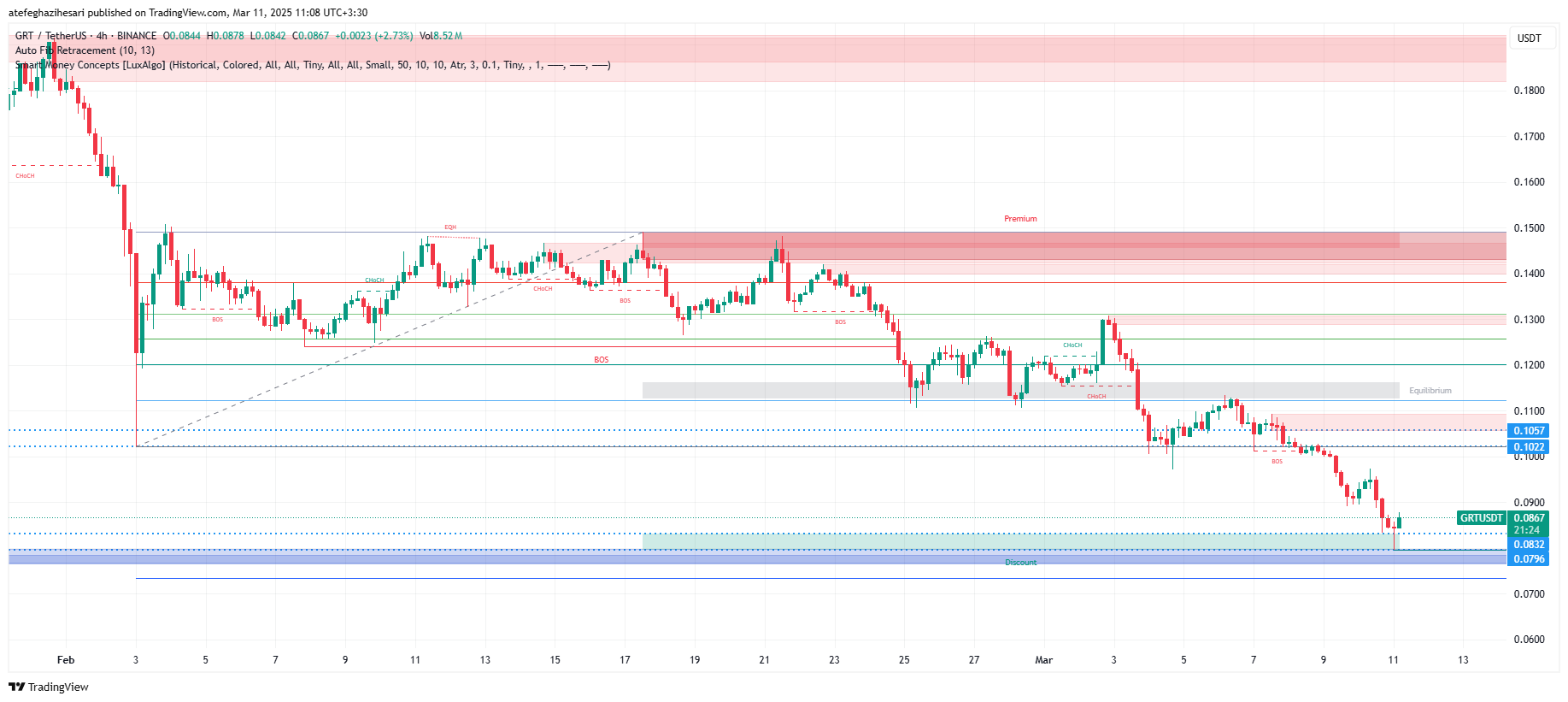Image resolution: width=1568 pixels, height=702 pixels.
Task: Click the 0.0832 blue price label
Action: [1529, 545]
